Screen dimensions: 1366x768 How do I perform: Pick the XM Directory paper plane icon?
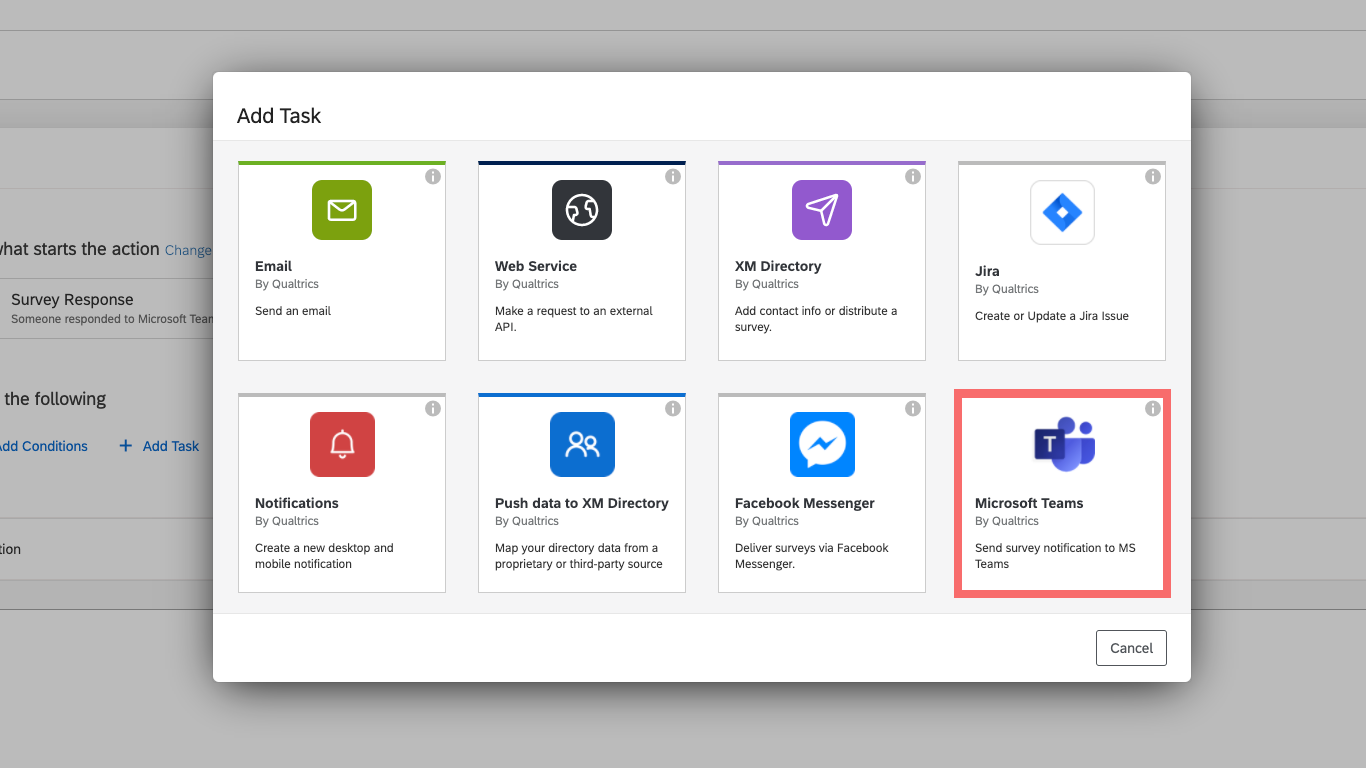(822, 210)
